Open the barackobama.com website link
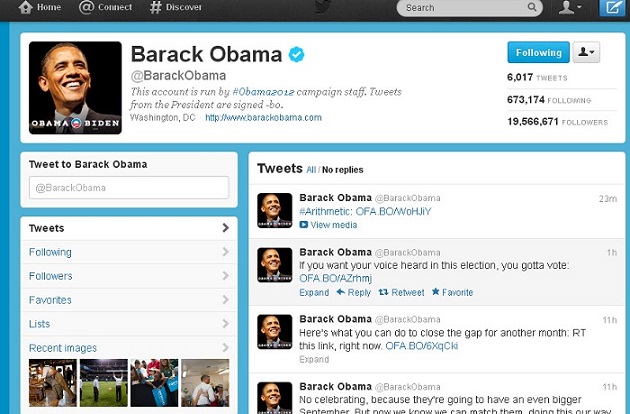Screen dimensions: 630x414 point(263,118)
